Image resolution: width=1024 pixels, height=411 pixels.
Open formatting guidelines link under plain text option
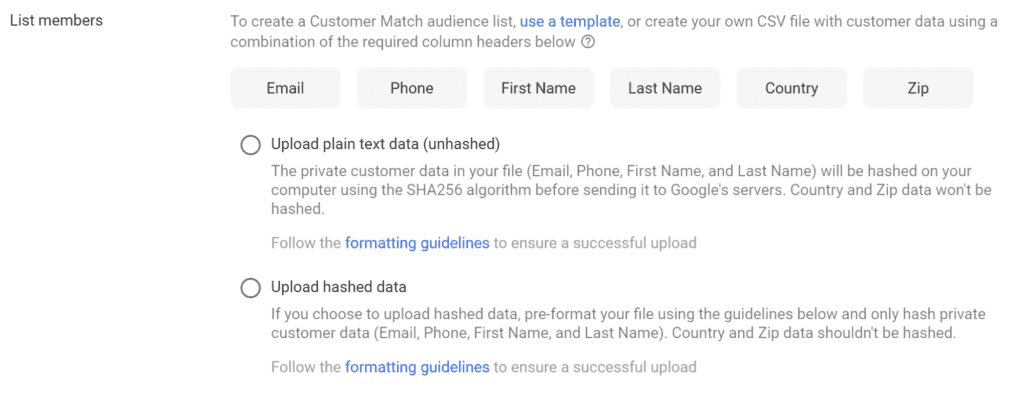(x=417, y=243)
